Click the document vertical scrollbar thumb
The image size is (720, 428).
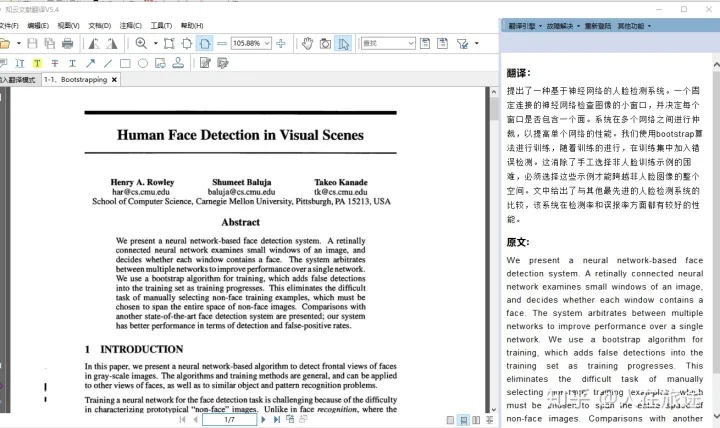(x=494, y=108)
